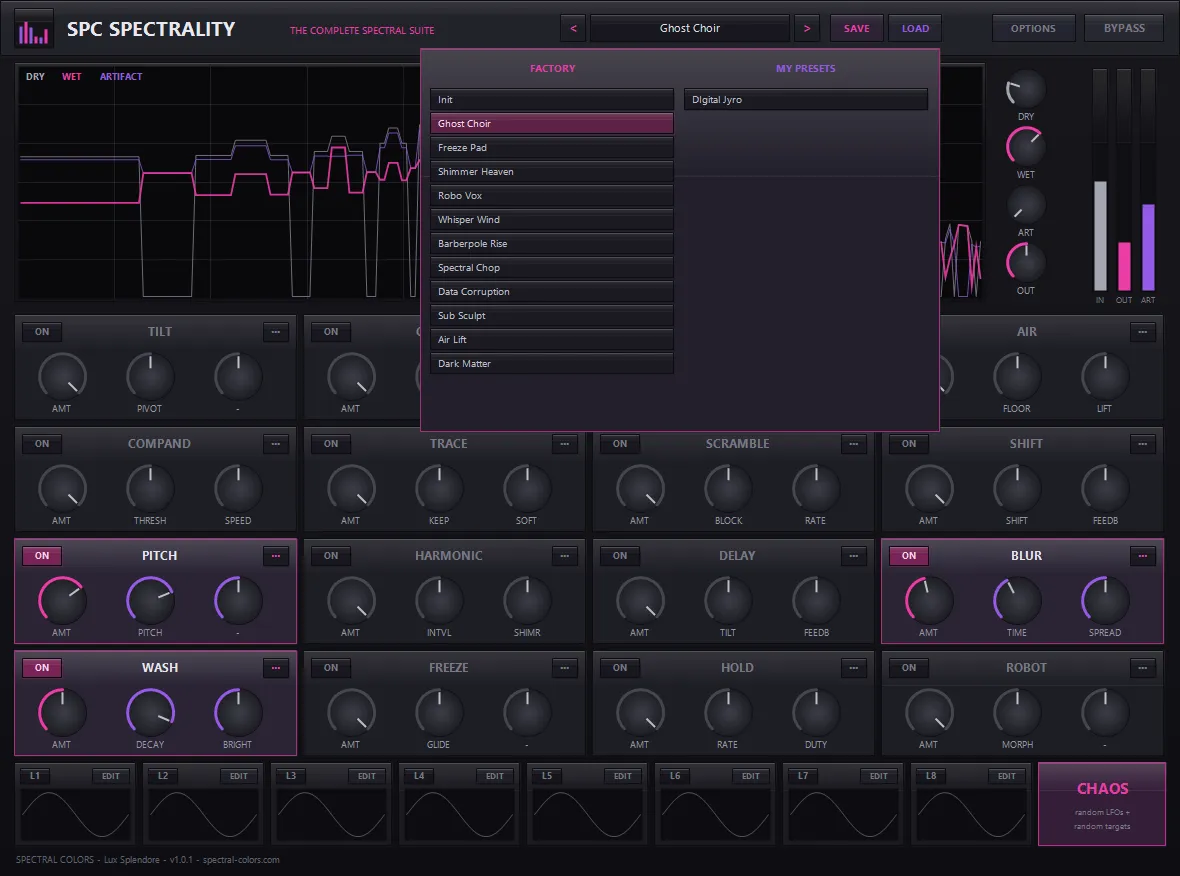1180x876 pixels.
Task: Click the PITCH module AMT knob
Action: (x=62, y=601)
